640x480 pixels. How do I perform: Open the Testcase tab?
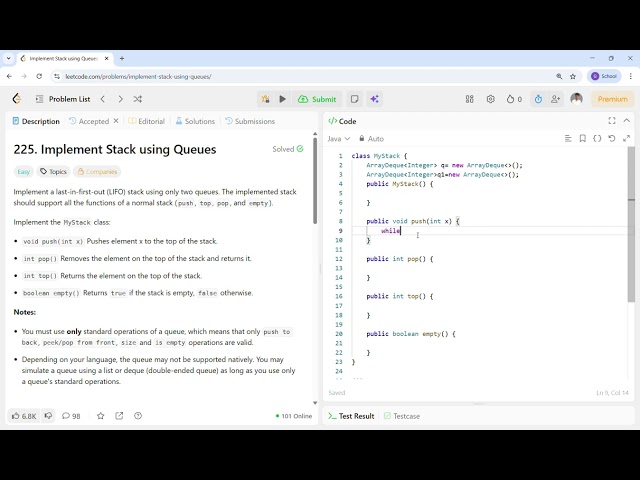click(x=402, y=416)
